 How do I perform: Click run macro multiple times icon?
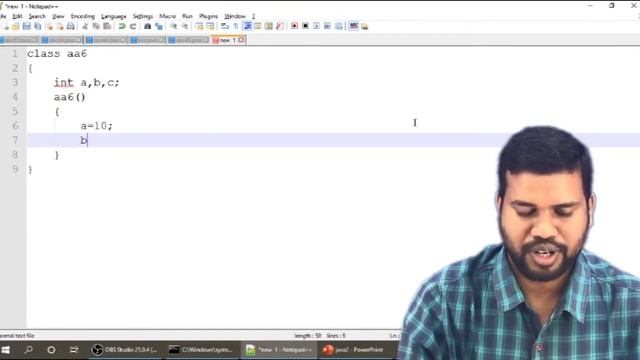coord(327,27)
